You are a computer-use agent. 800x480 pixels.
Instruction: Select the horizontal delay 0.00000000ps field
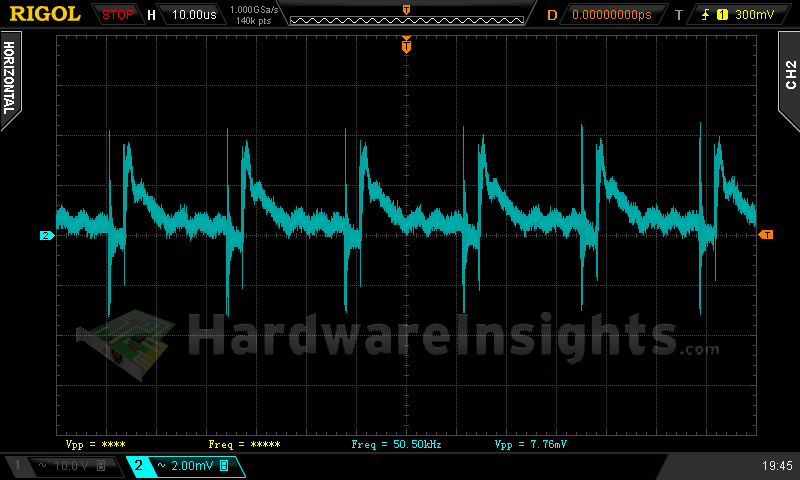[610, 15]
